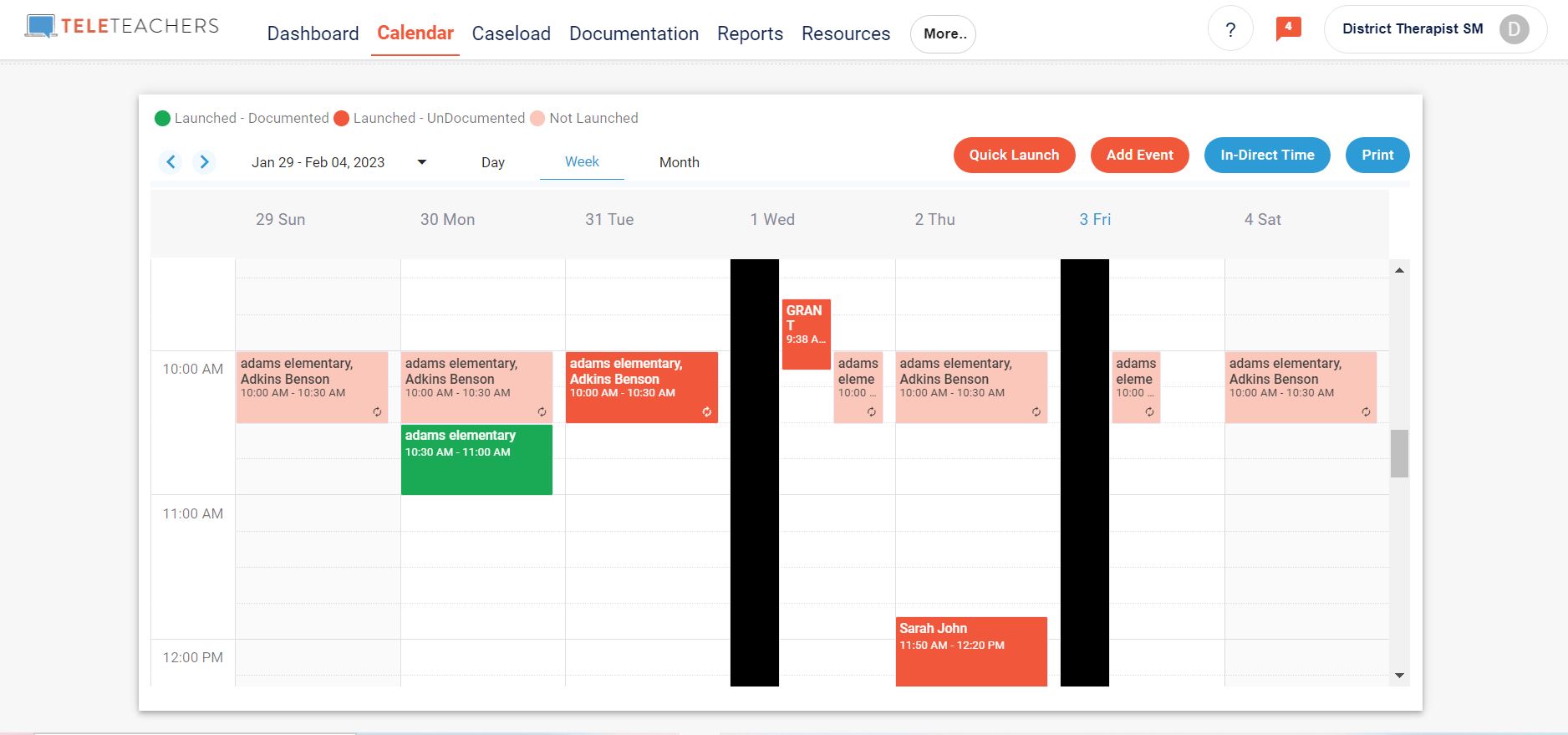This screenshot has height=735, width=1568.
Task: Open the Caseload menu item
Action: [511, 33]
